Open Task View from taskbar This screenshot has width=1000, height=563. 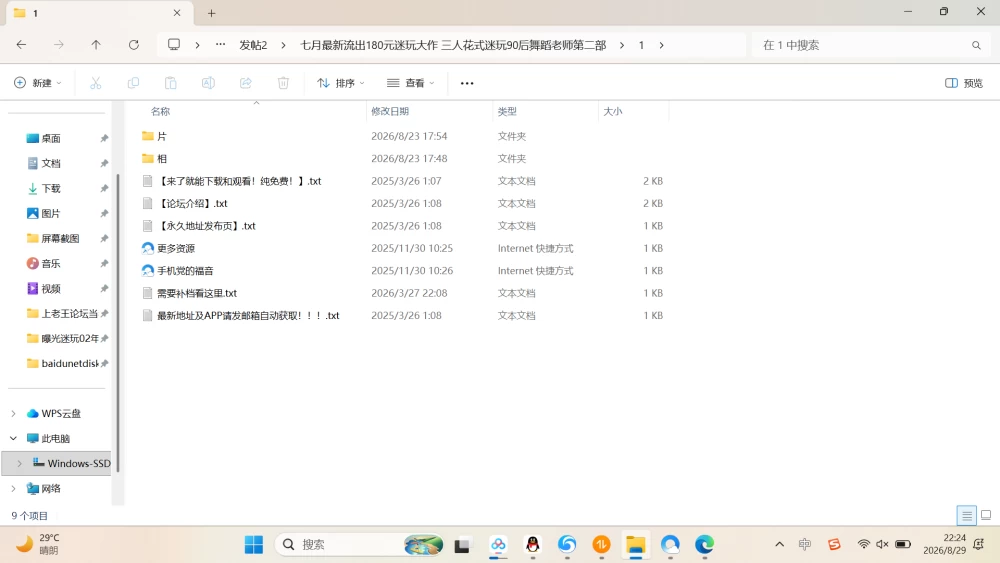coord(462,545)
